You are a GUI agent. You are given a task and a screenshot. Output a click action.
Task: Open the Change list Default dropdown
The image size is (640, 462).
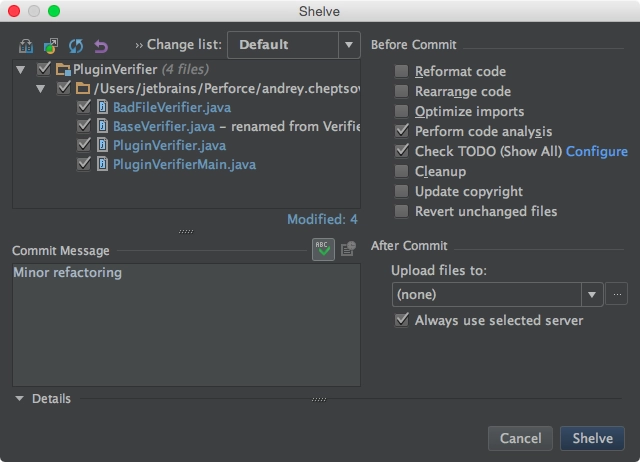(294, 45)
